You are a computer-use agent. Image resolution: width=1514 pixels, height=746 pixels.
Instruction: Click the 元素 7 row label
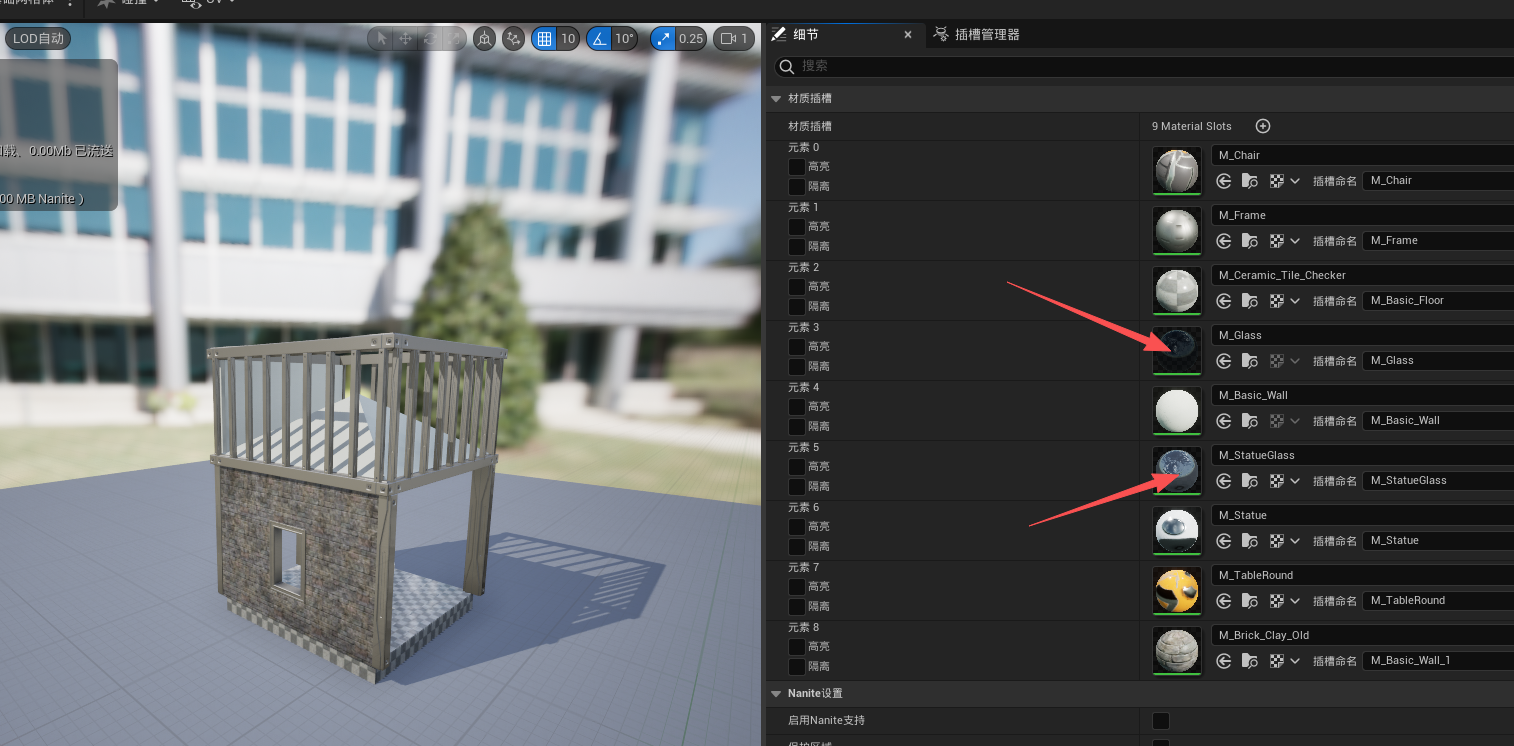coord(803,568)
